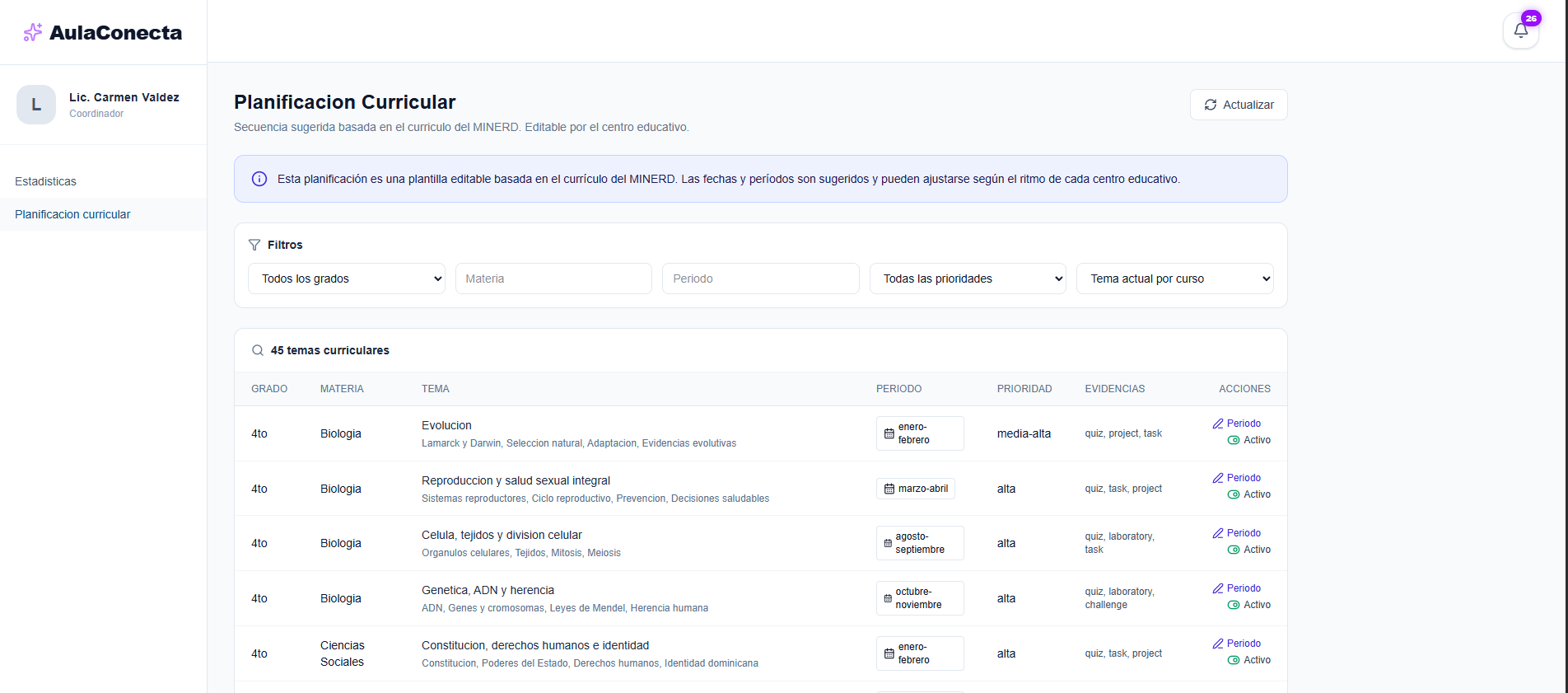1568x693 pixels.
Task: Toggle Activo status for Genetica, ADN y herencia
Action: pos(1248,605)
